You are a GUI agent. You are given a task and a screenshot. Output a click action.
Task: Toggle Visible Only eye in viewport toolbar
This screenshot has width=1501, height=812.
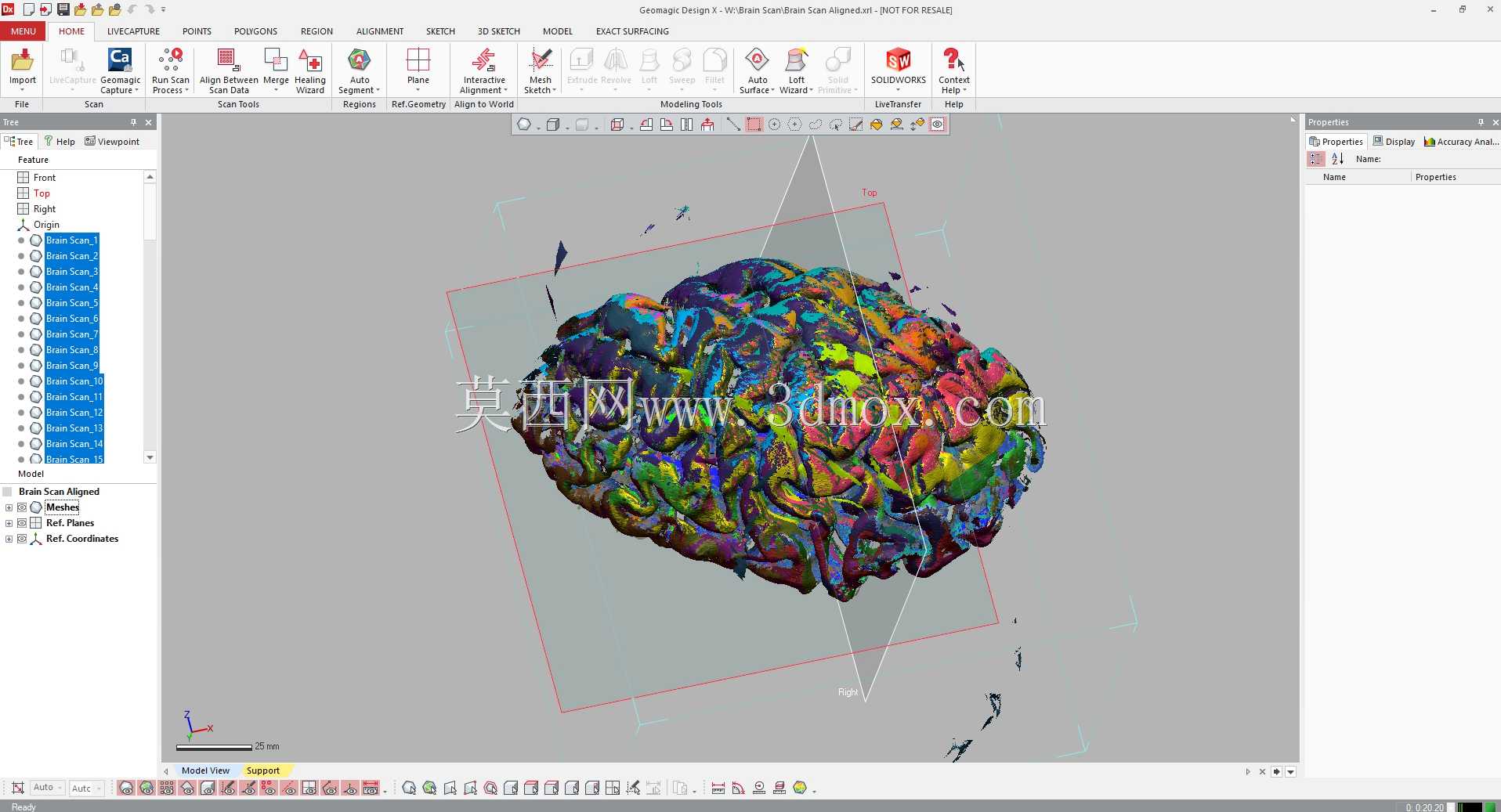tap(937, 125)
